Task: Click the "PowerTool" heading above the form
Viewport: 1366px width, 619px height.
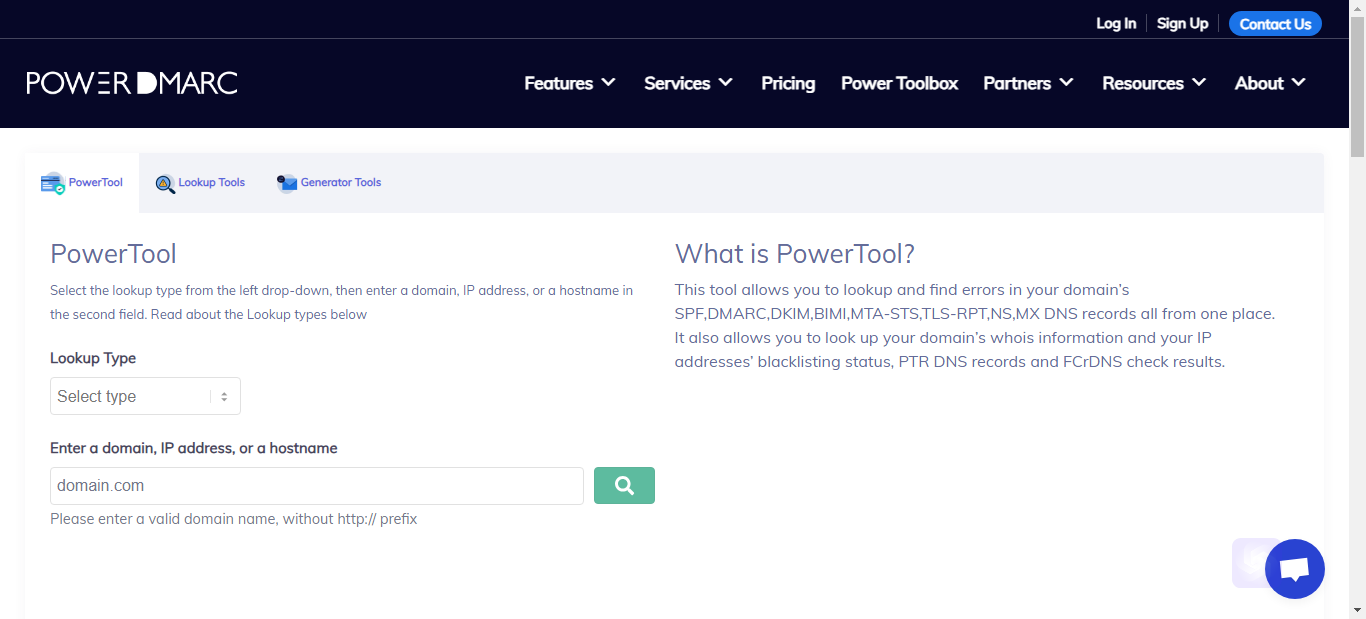Action: point(113,254)
